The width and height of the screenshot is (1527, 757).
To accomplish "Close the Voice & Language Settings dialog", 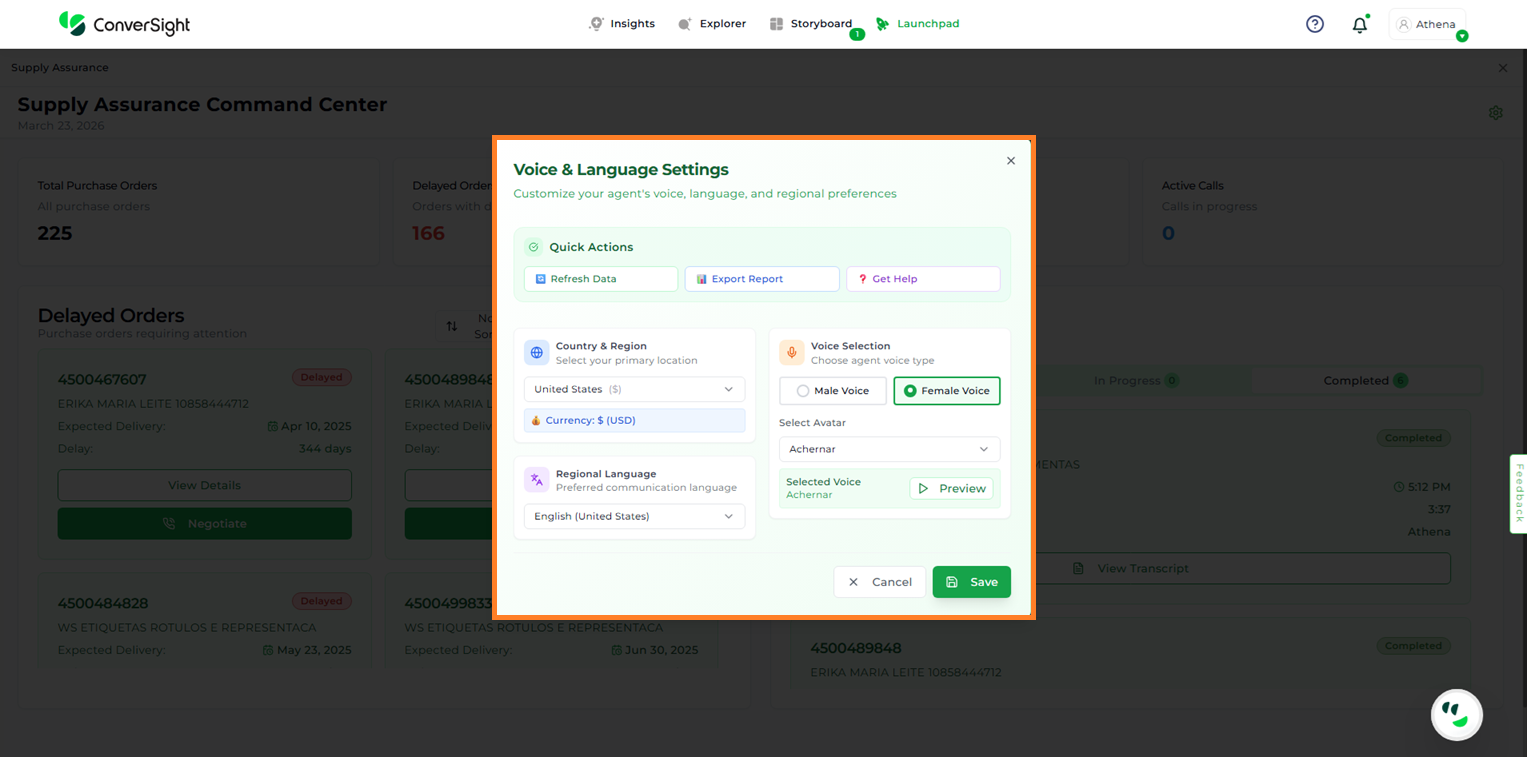I will [x=1010, y=161].
